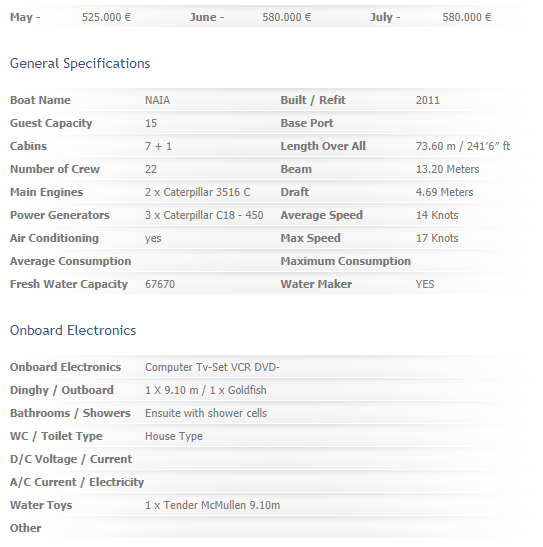Click the July price 580.000 €
This screenshot has height=547, width=543.
click(467, 17)
